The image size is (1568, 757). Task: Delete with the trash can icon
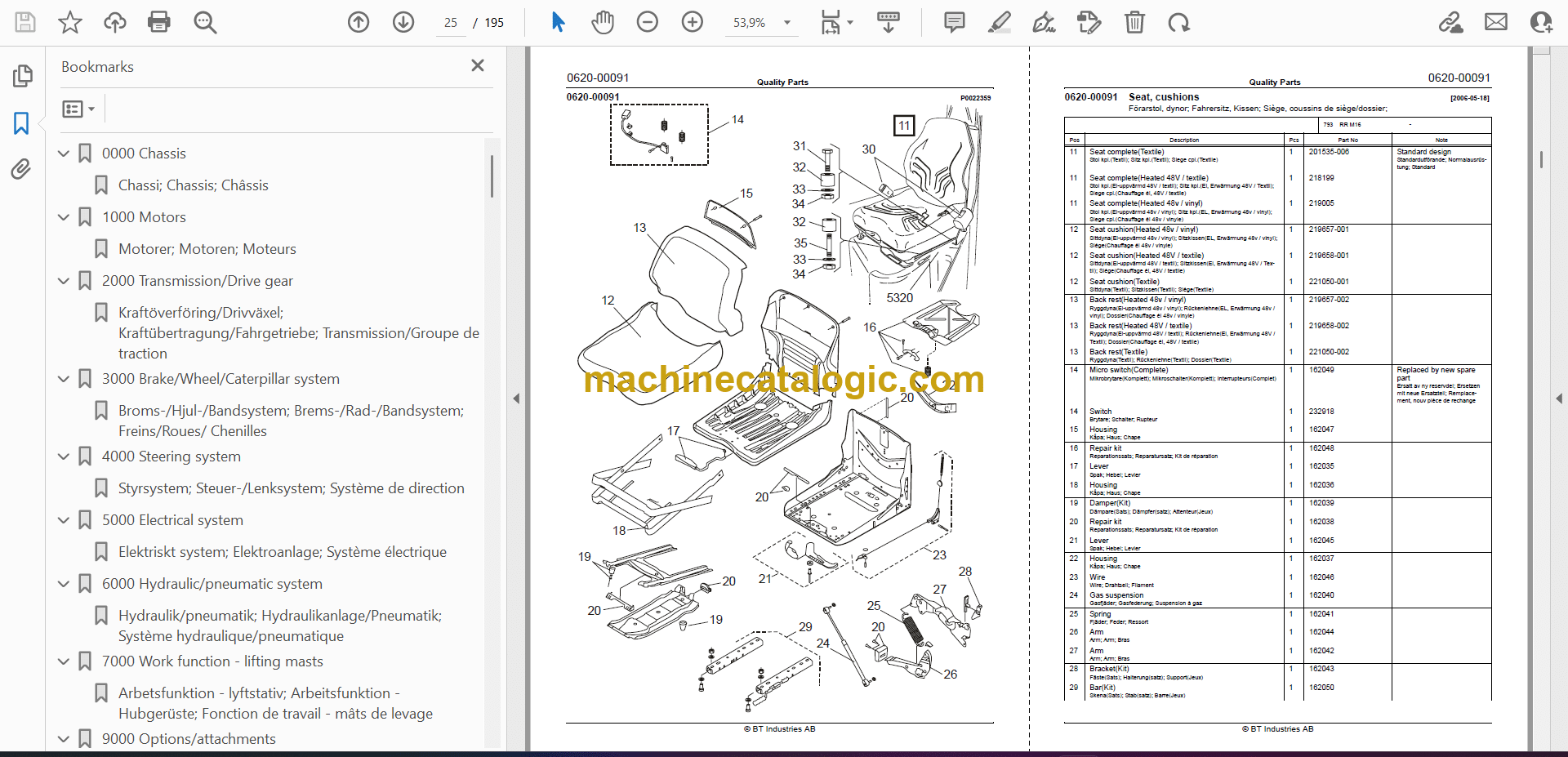1134,22
